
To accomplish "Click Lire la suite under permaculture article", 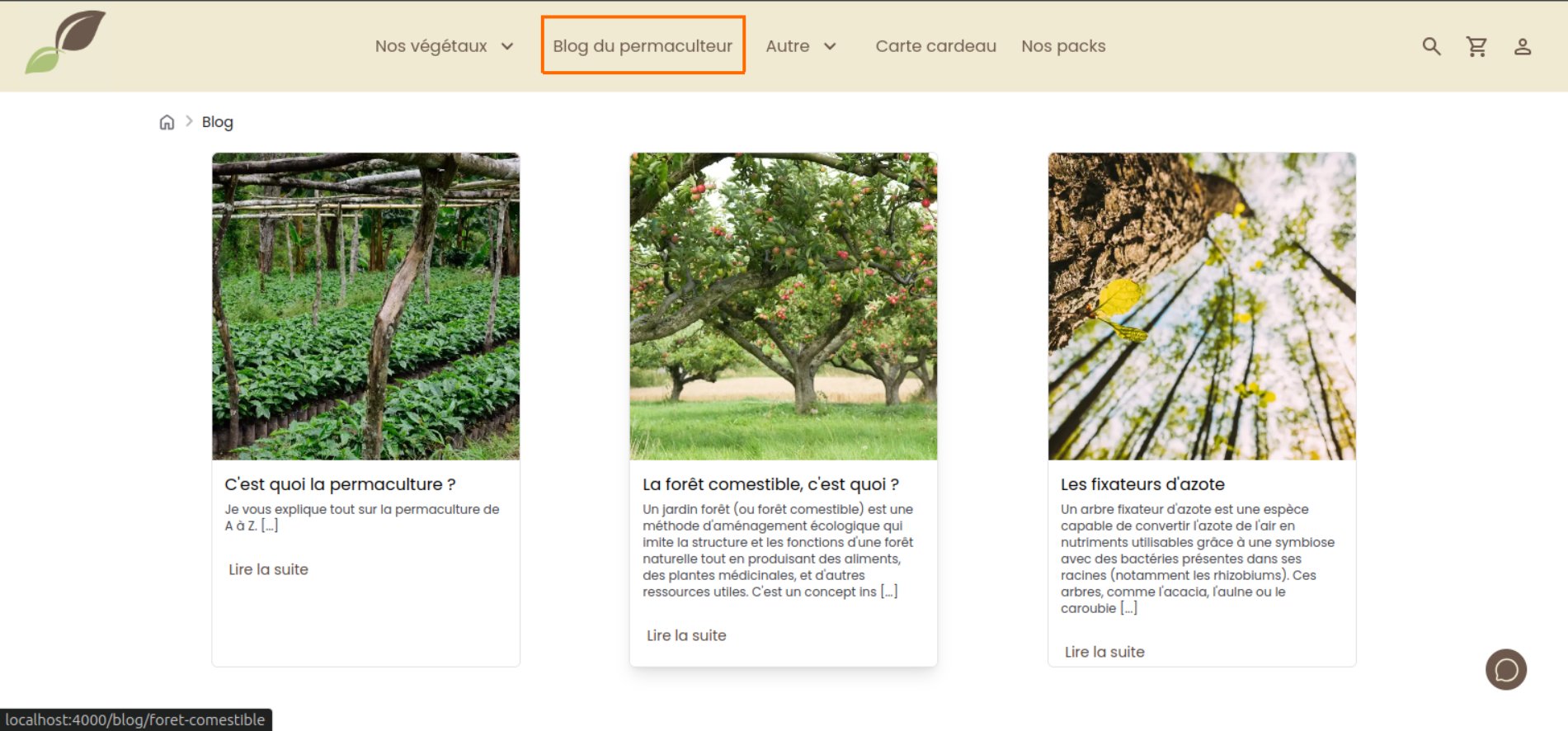I will tap(268, 569).
